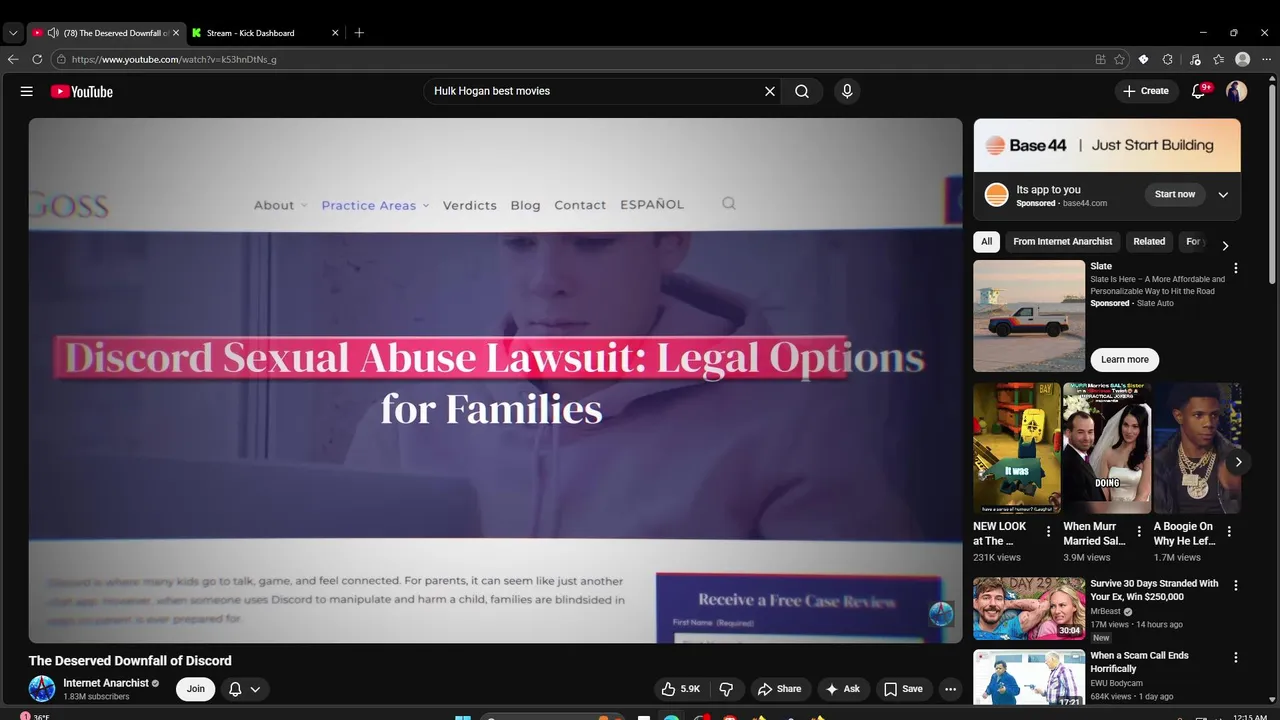Open the browser extensions puzzle icon

1167,59
